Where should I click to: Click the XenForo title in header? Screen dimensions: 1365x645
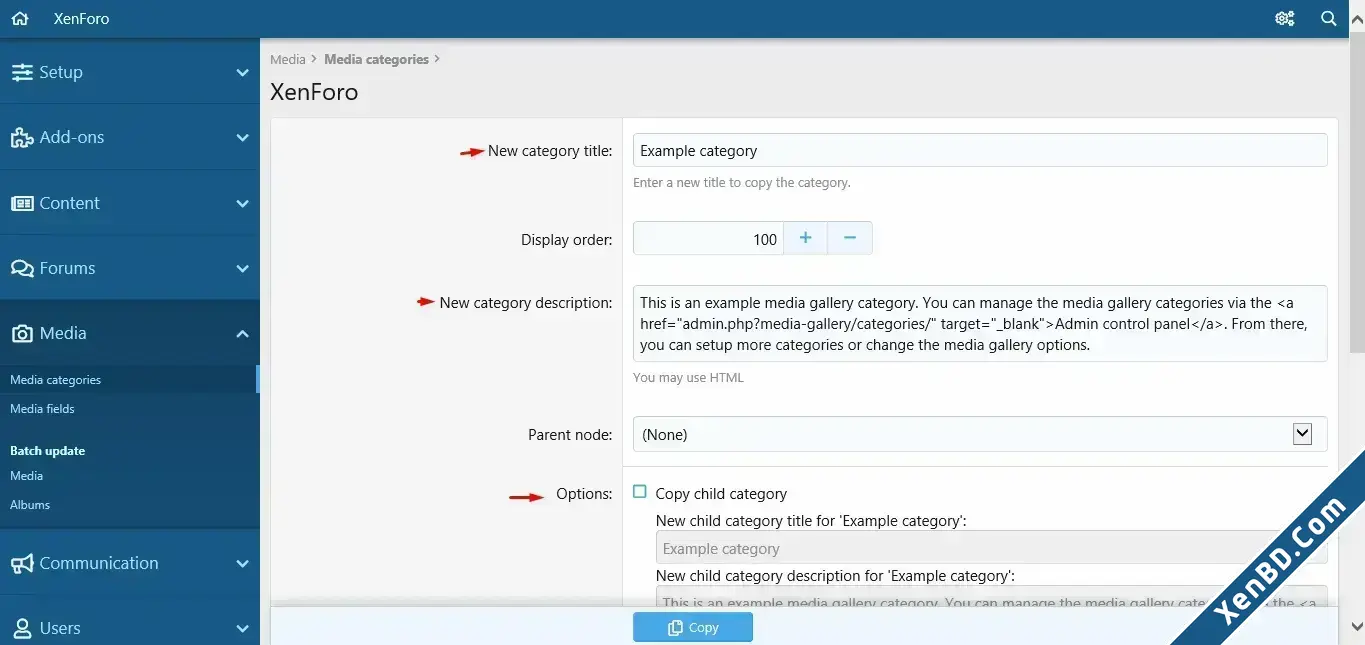pyautogui.click(x=82, y=18)
